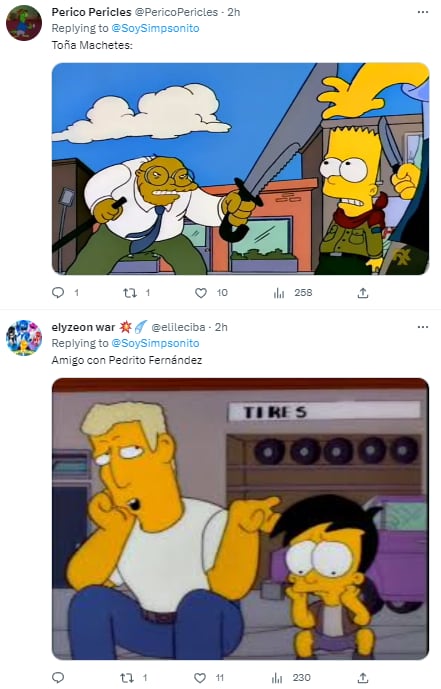This screenshot has width=441, height=689.
Task: Open the Bart with machetes image
Action: (240, 169)
